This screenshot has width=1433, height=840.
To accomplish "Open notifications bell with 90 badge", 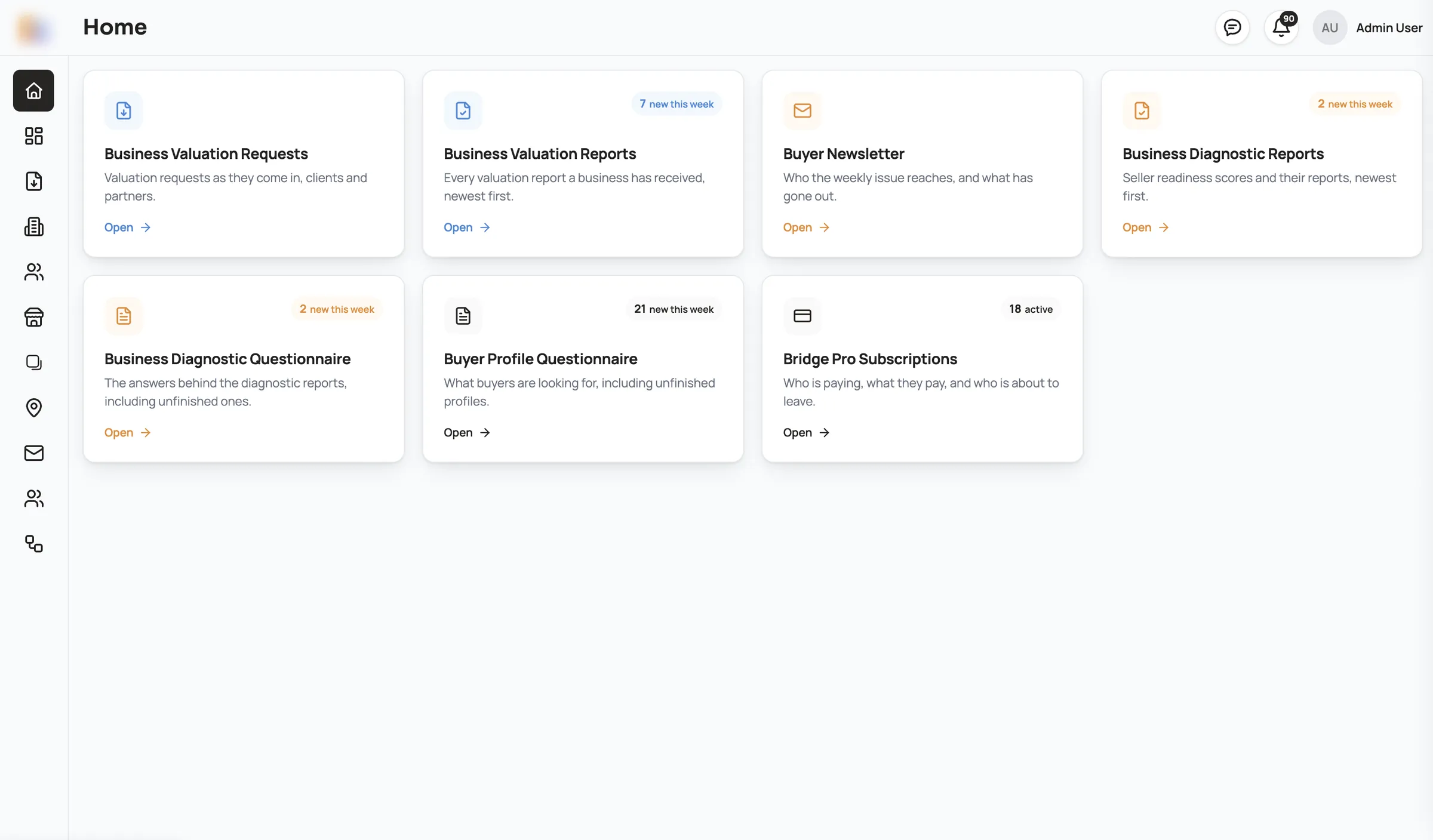I will click(x=1281, y=27).
